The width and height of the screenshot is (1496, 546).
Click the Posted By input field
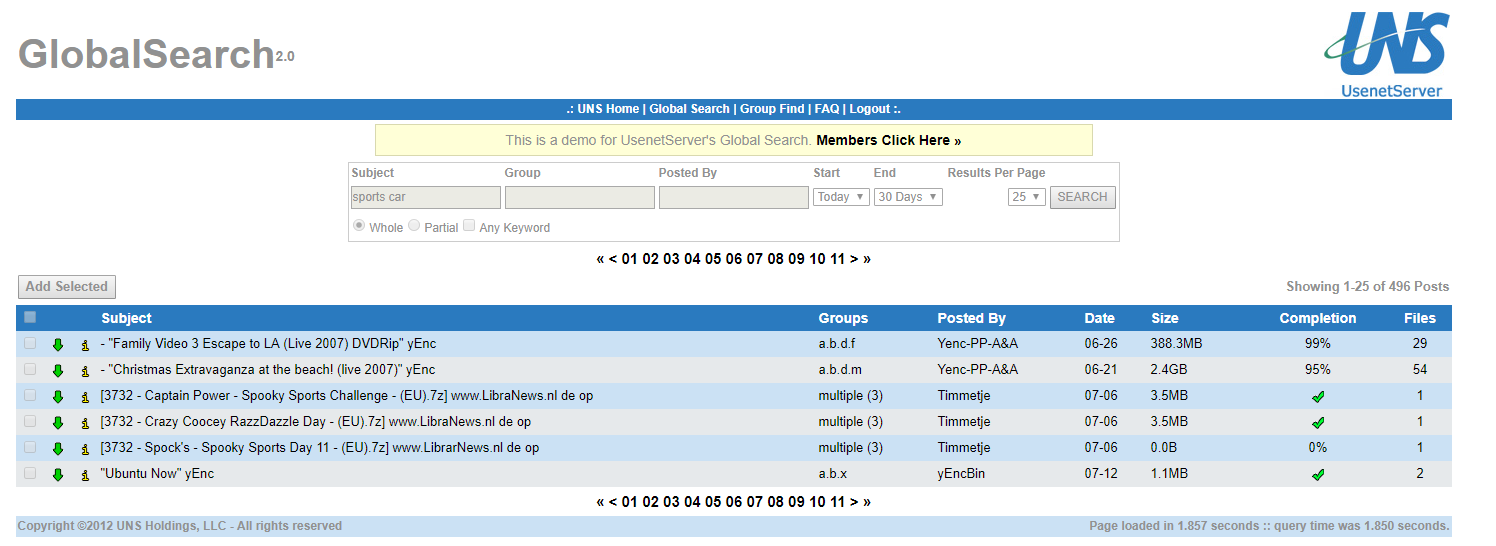click(733, 197)
